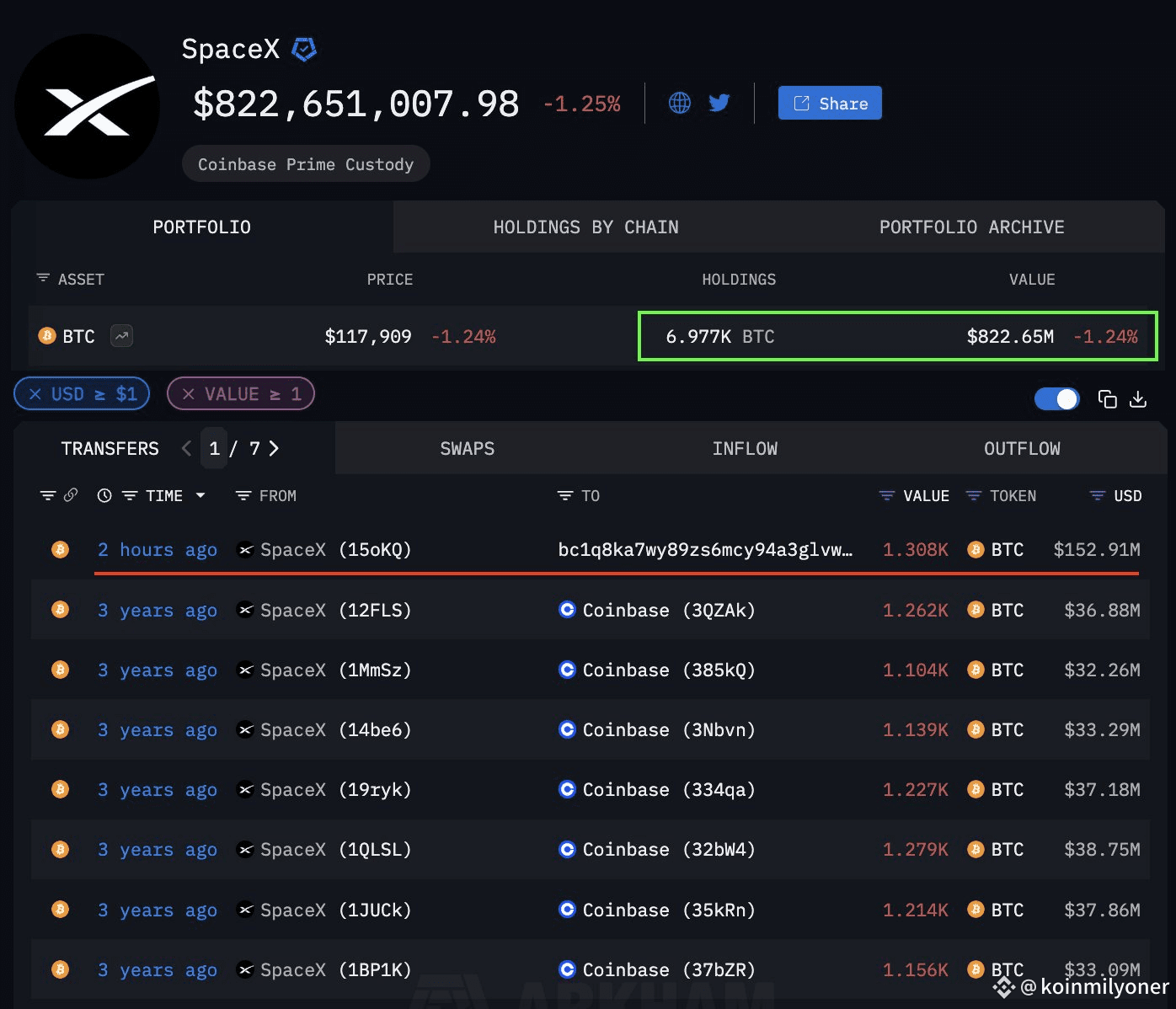Click Coinbase (37bZR) recipient

[657, 969]
